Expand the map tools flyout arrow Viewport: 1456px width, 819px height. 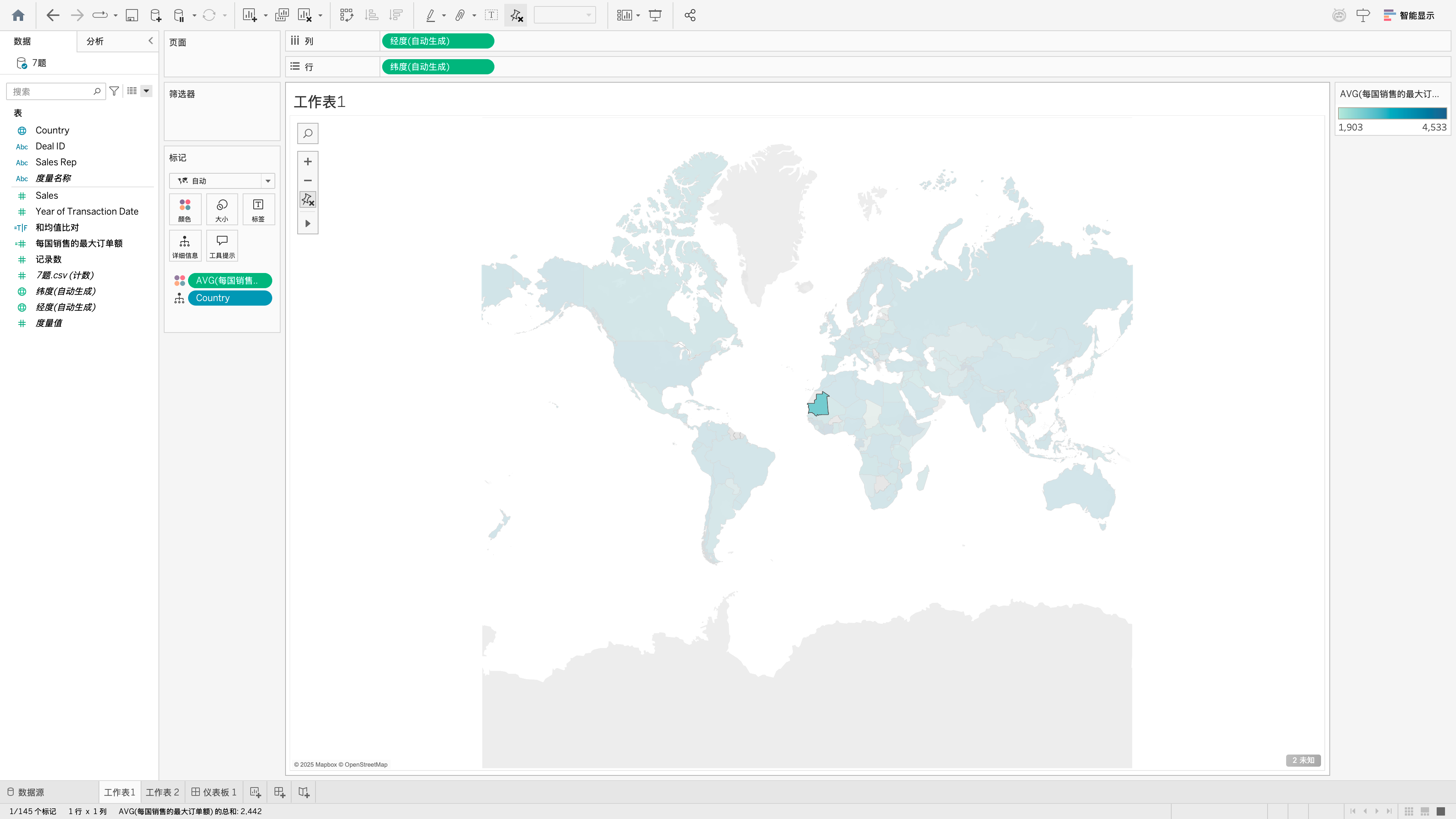[x=308, y=223]
